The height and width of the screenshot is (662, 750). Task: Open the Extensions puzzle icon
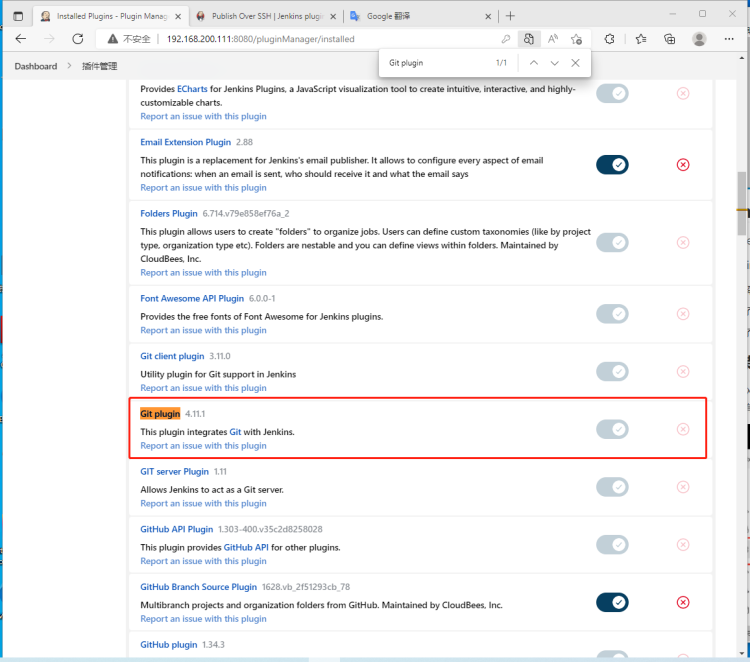(609, 39)
